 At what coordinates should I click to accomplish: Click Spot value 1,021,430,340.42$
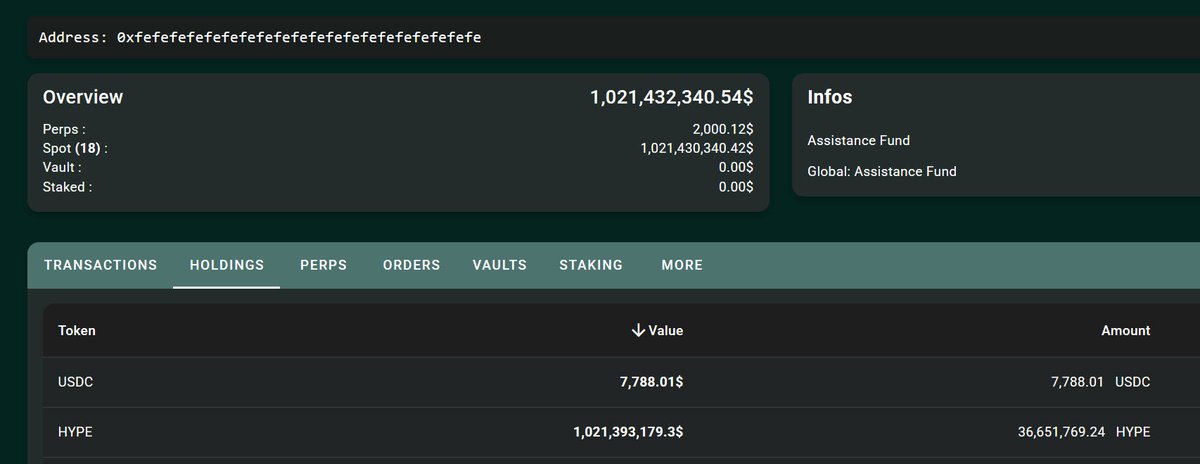pos(697,148)
